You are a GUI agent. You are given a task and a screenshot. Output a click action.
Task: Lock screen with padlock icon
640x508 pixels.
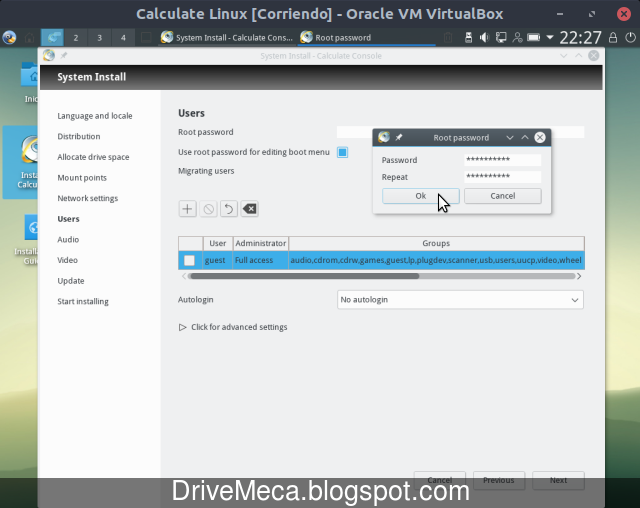pyautogui.click(x=613, y=38)
